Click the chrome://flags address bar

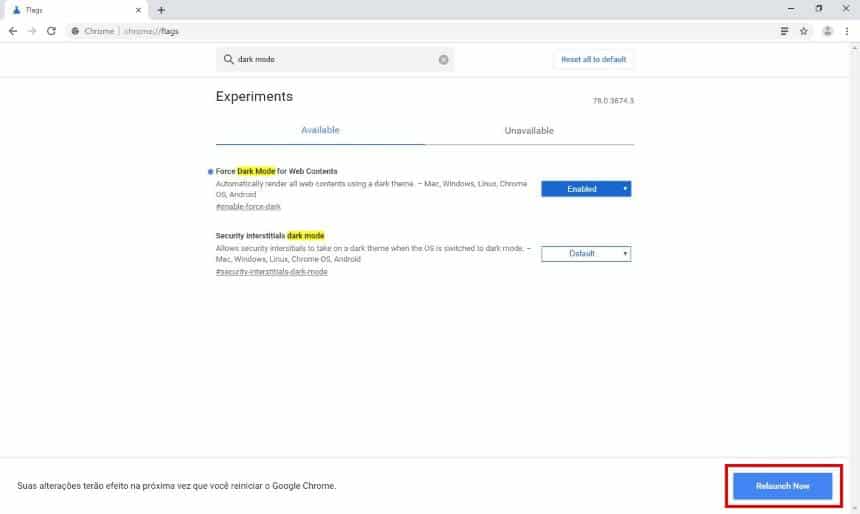422,31
